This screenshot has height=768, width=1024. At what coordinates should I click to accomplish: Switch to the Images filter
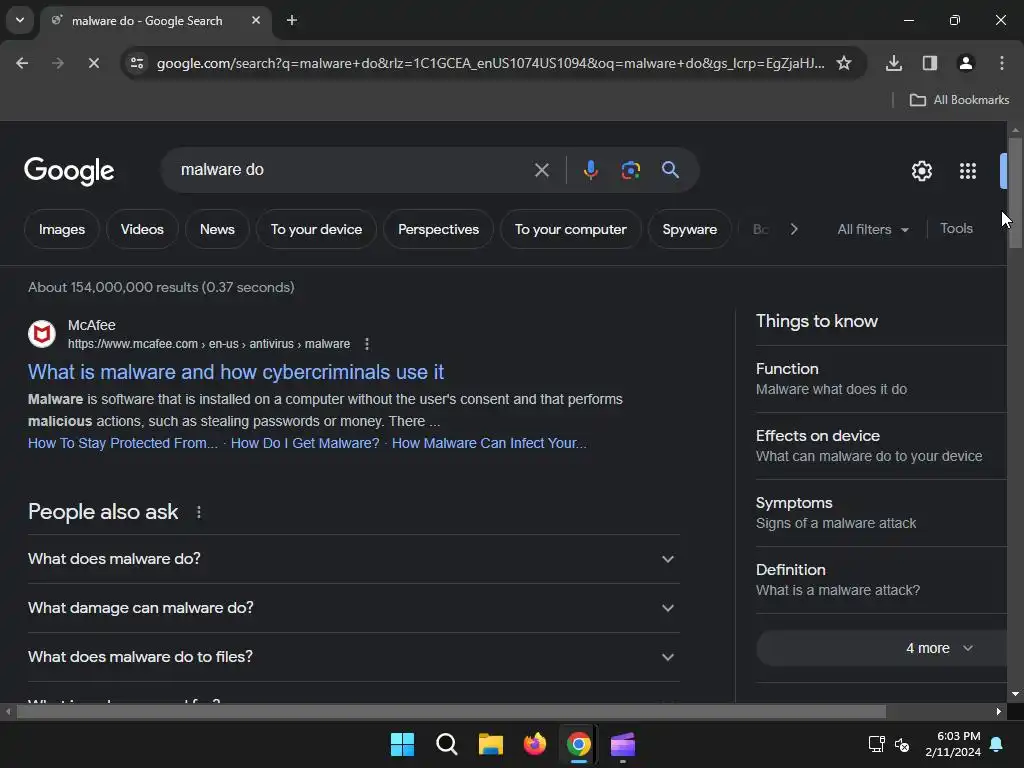[x=61, y=229]
